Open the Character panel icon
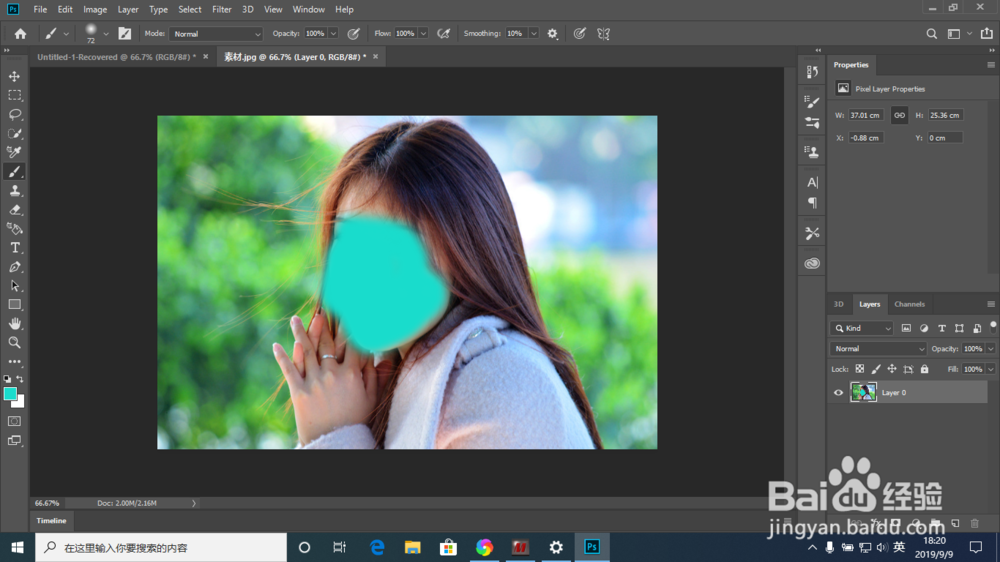 pos(812,182)
